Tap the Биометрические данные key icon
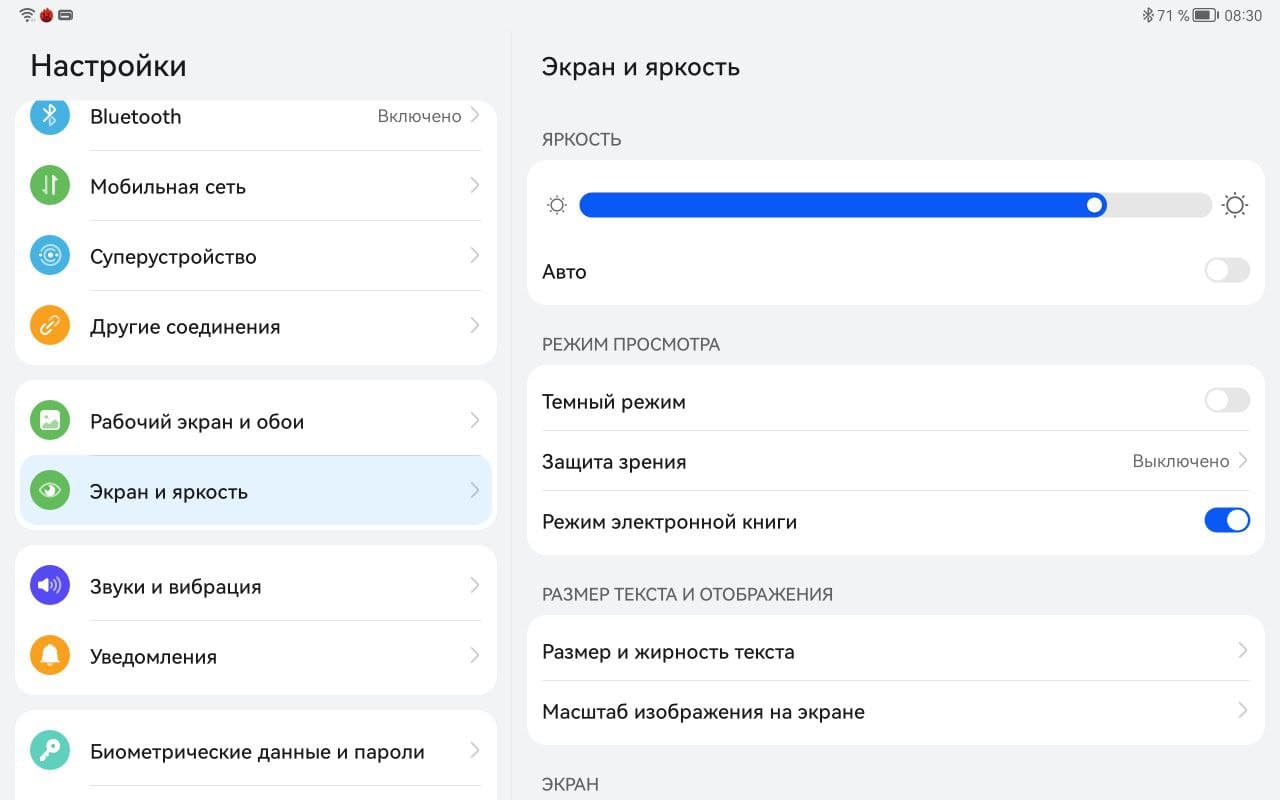Image resolution: width=1280 pixels, height=800 pixels. (49, 751)
